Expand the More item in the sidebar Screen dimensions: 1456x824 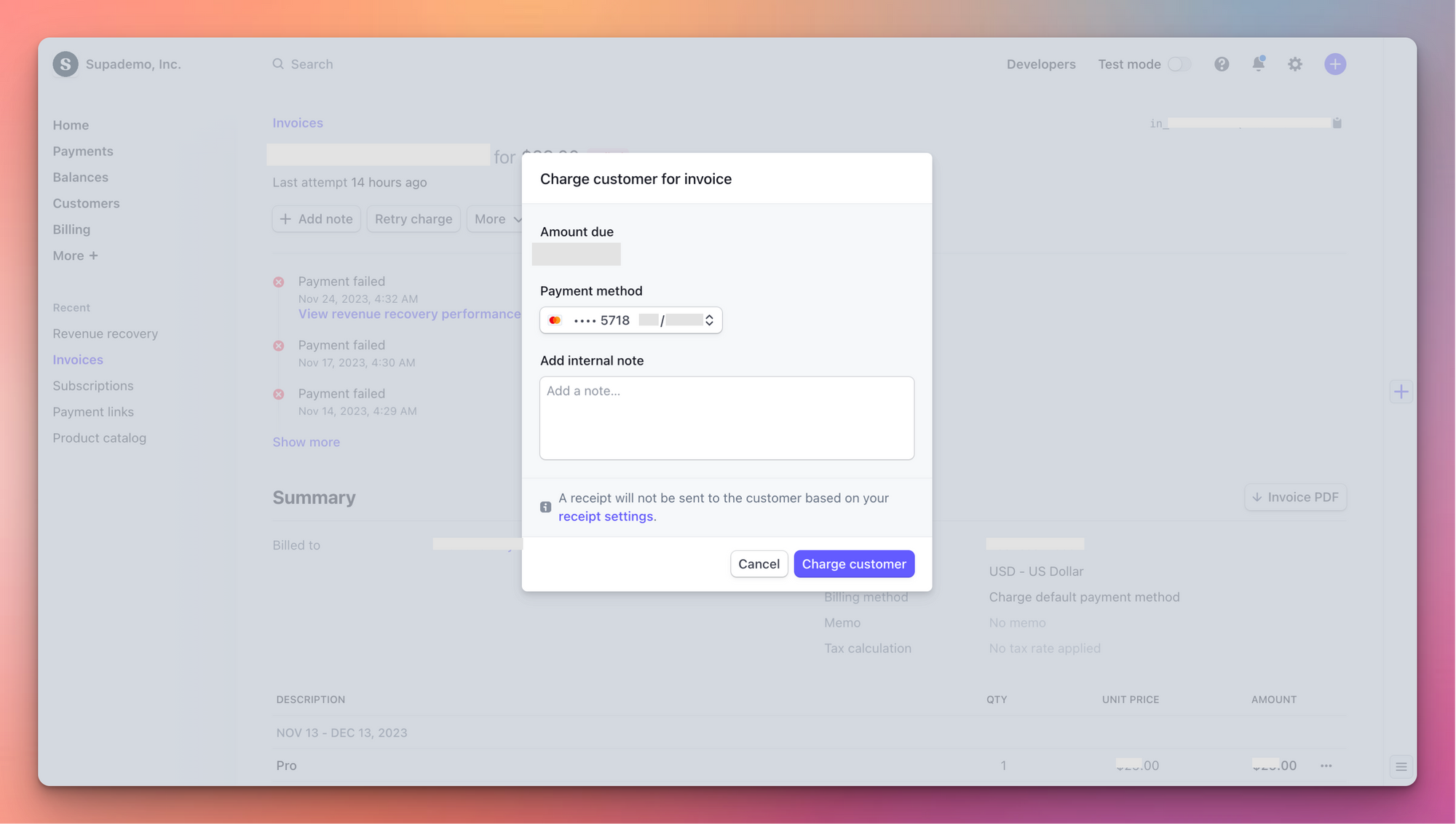pos(75,255)
